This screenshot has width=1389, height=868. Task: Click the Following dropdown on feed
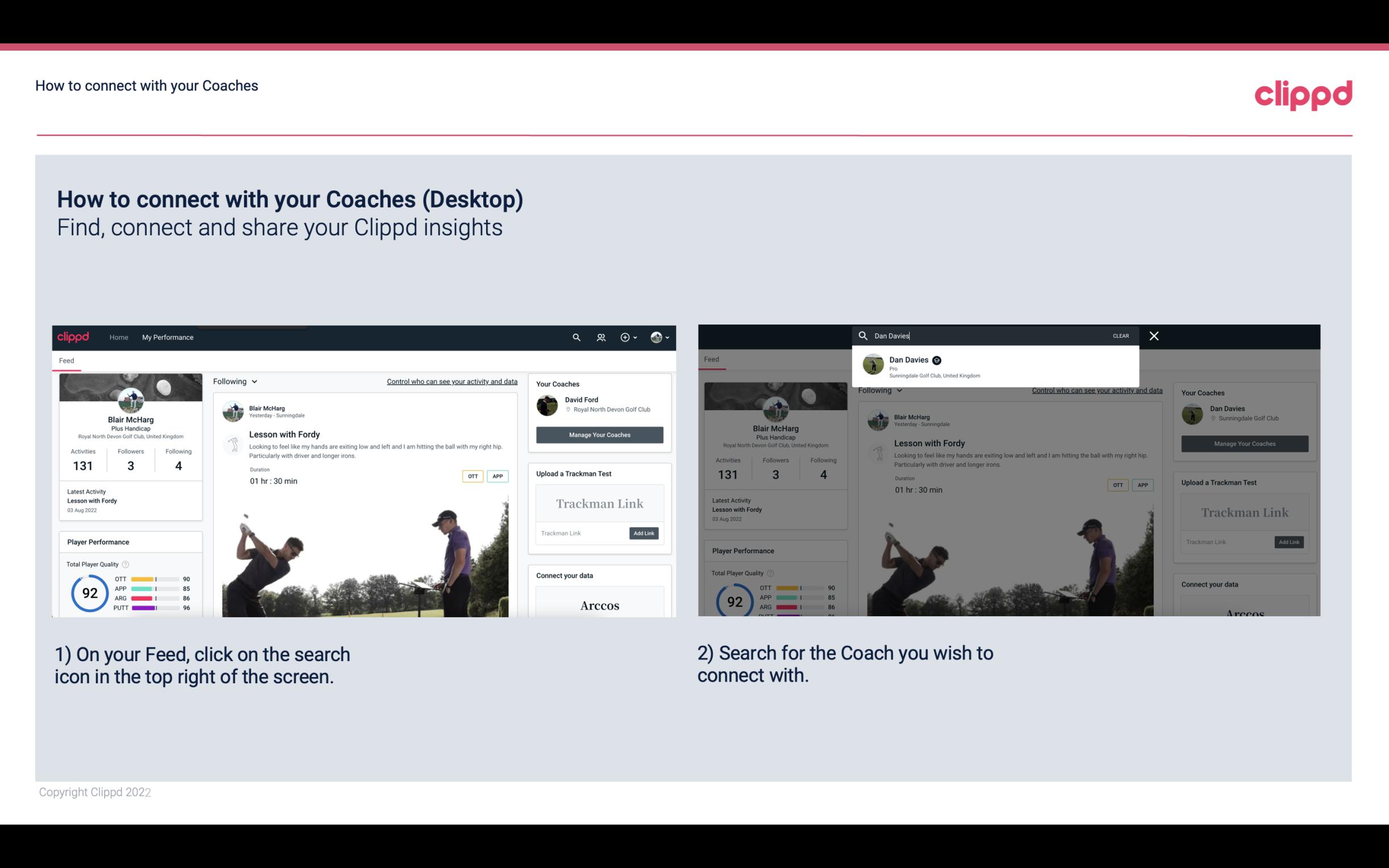tap(236, 380)
